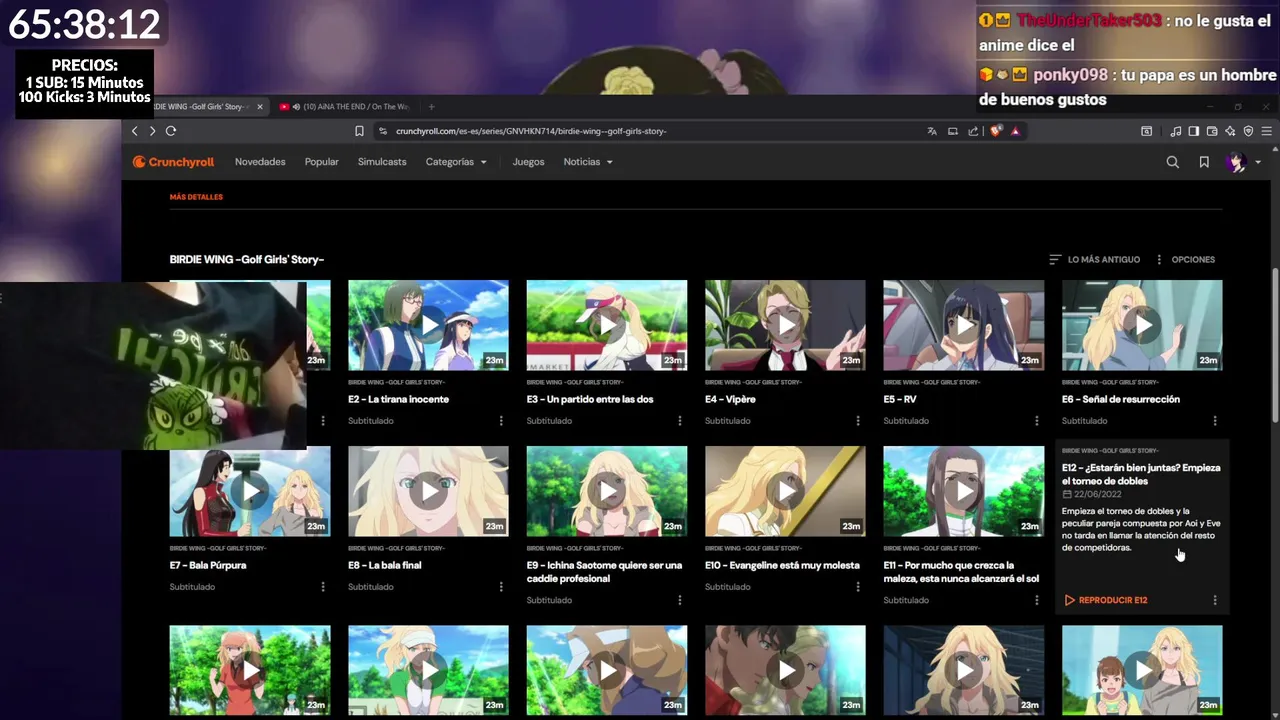This screenshot has height=720, width=1280.
Task: Open the three-dot menu for E11 episode
Action: [1036, 600]
